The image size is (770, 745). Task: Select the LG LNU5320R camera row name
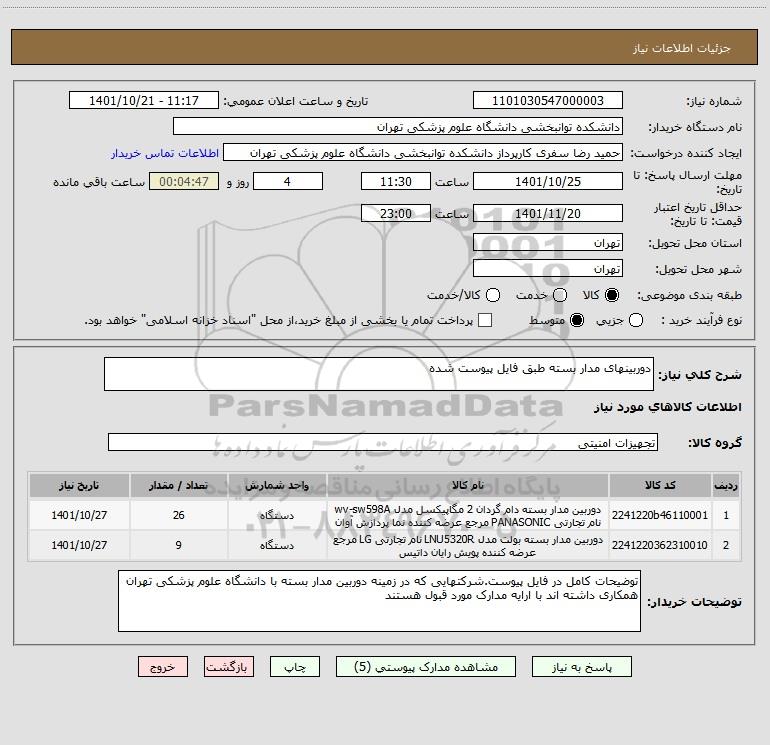point(468,545)
